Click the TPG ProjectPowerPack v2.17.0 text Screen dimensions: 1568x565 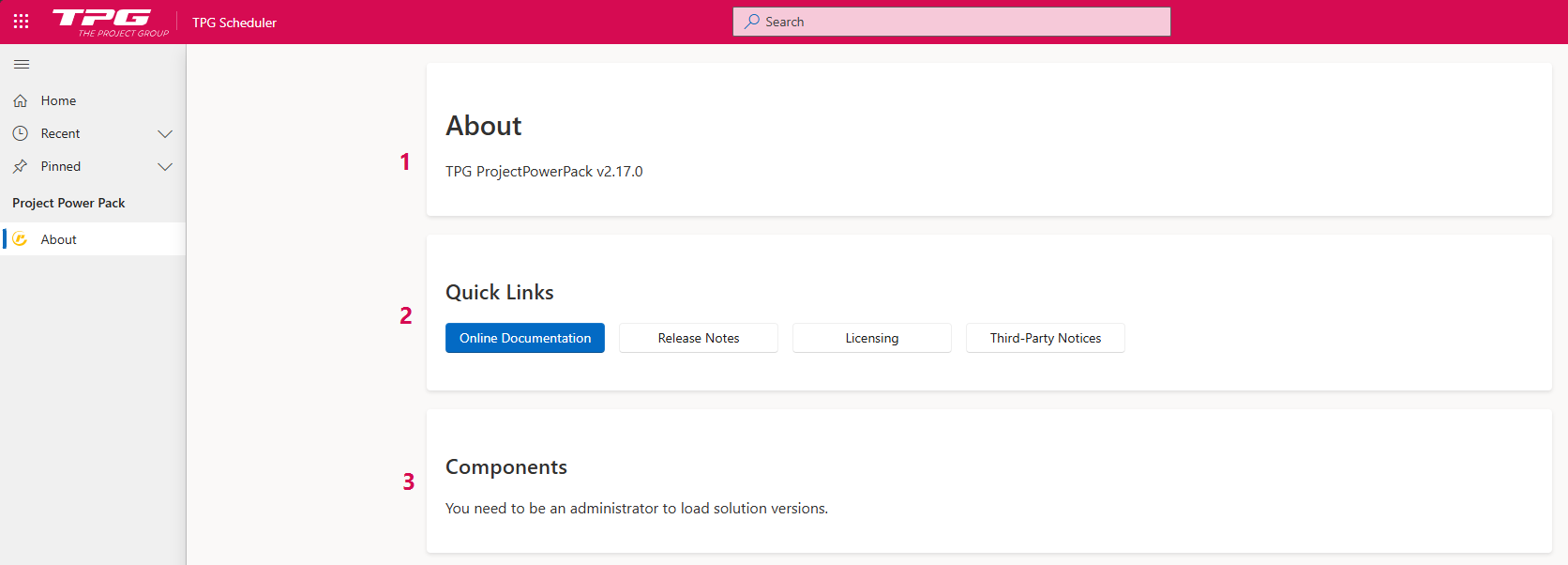click(x=544, y=172)
